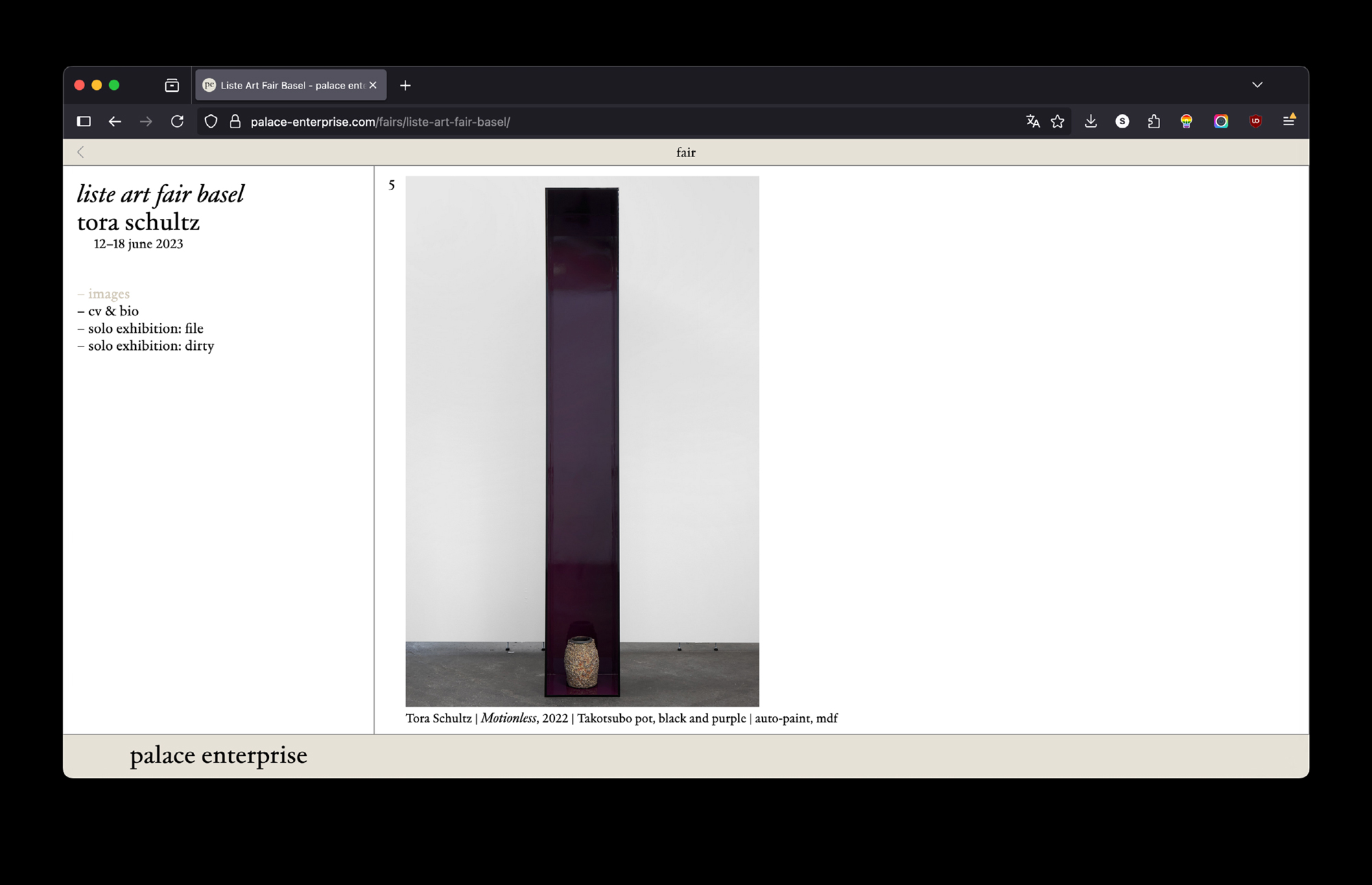Screen dimensions: 1372x885
Task: Open the cv & bio link
Action: [108, 311]
